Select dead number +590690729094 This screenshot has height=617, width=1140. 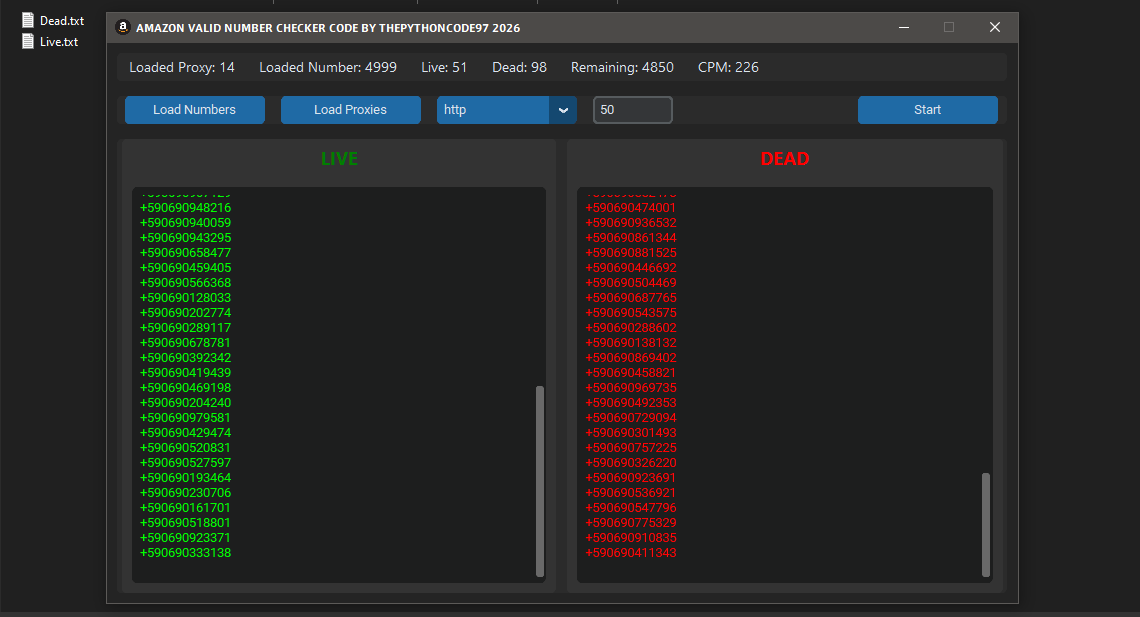click(631, 418)
